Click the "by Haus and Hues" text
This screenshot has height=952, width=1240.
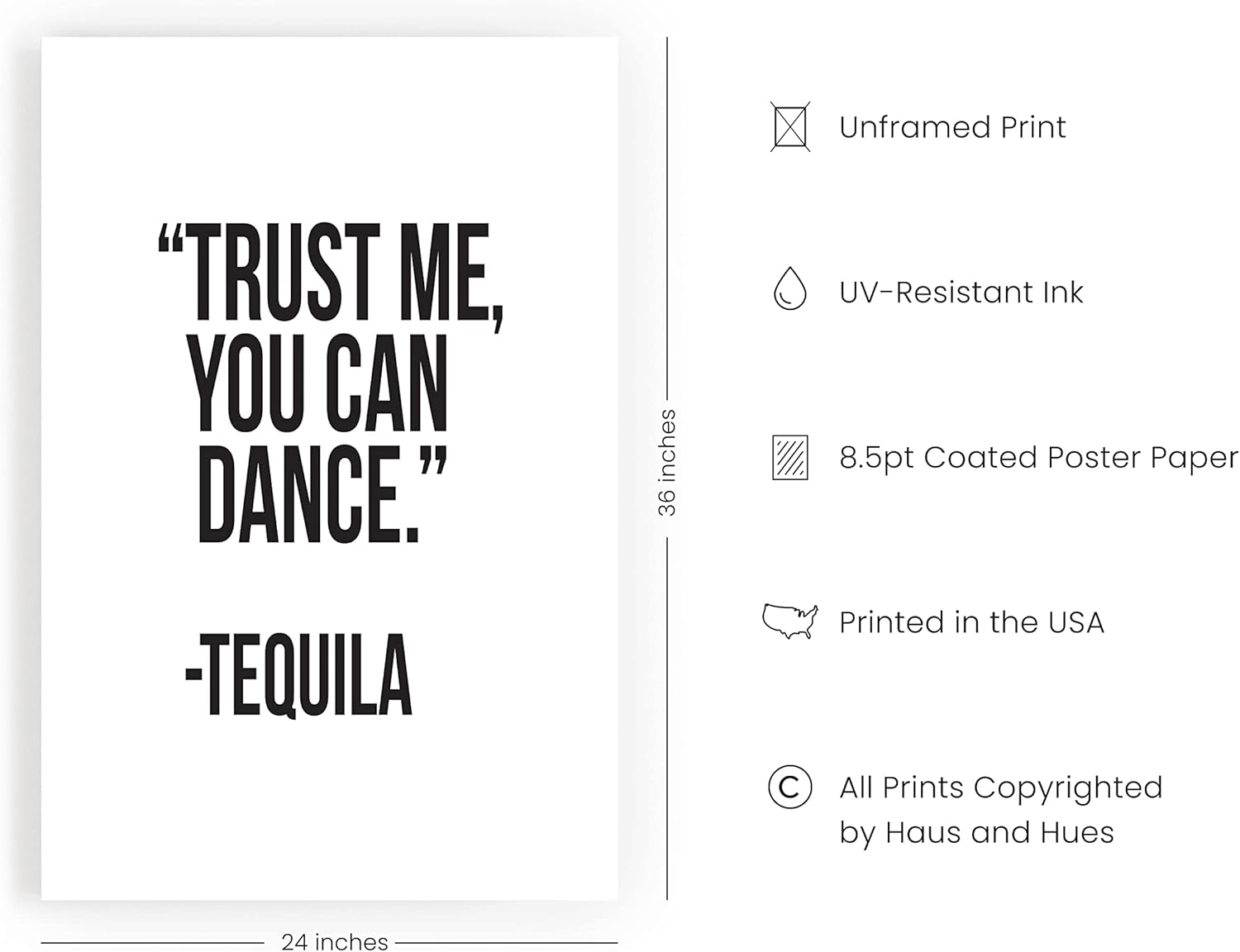point(976,832)
